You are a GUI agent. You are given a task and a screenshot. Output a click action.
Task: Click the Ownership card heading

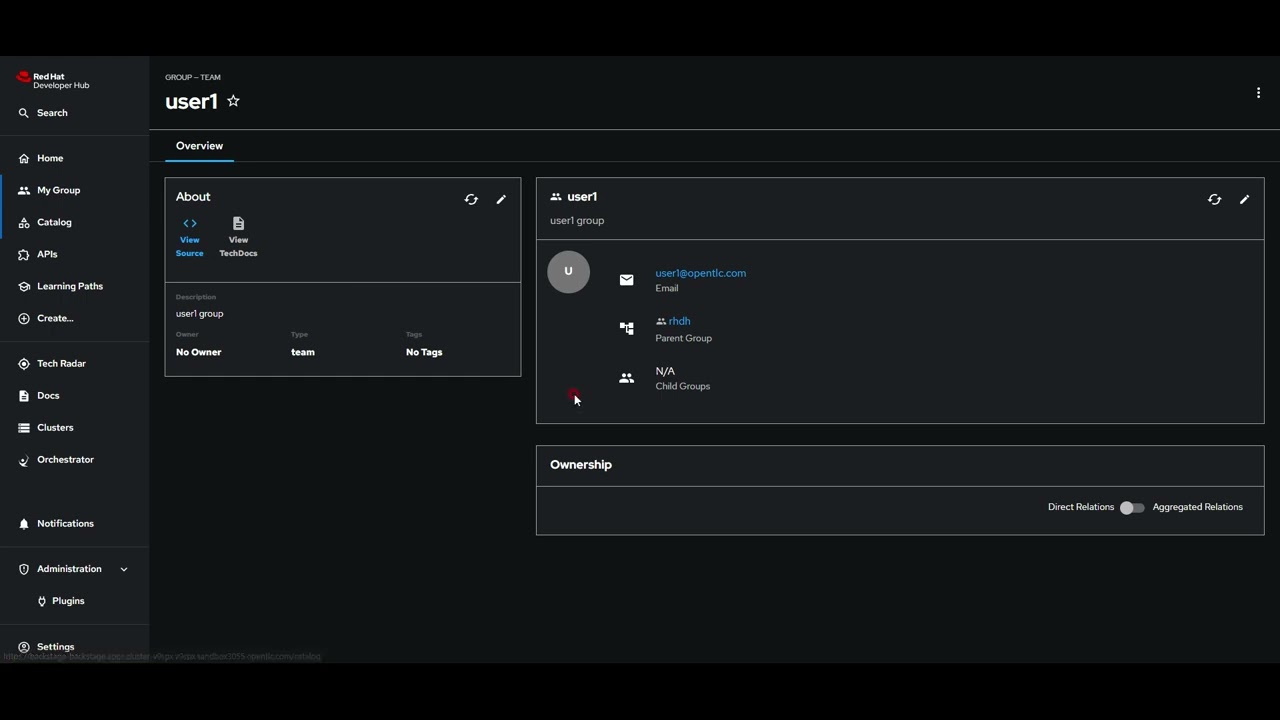(580, 465)
